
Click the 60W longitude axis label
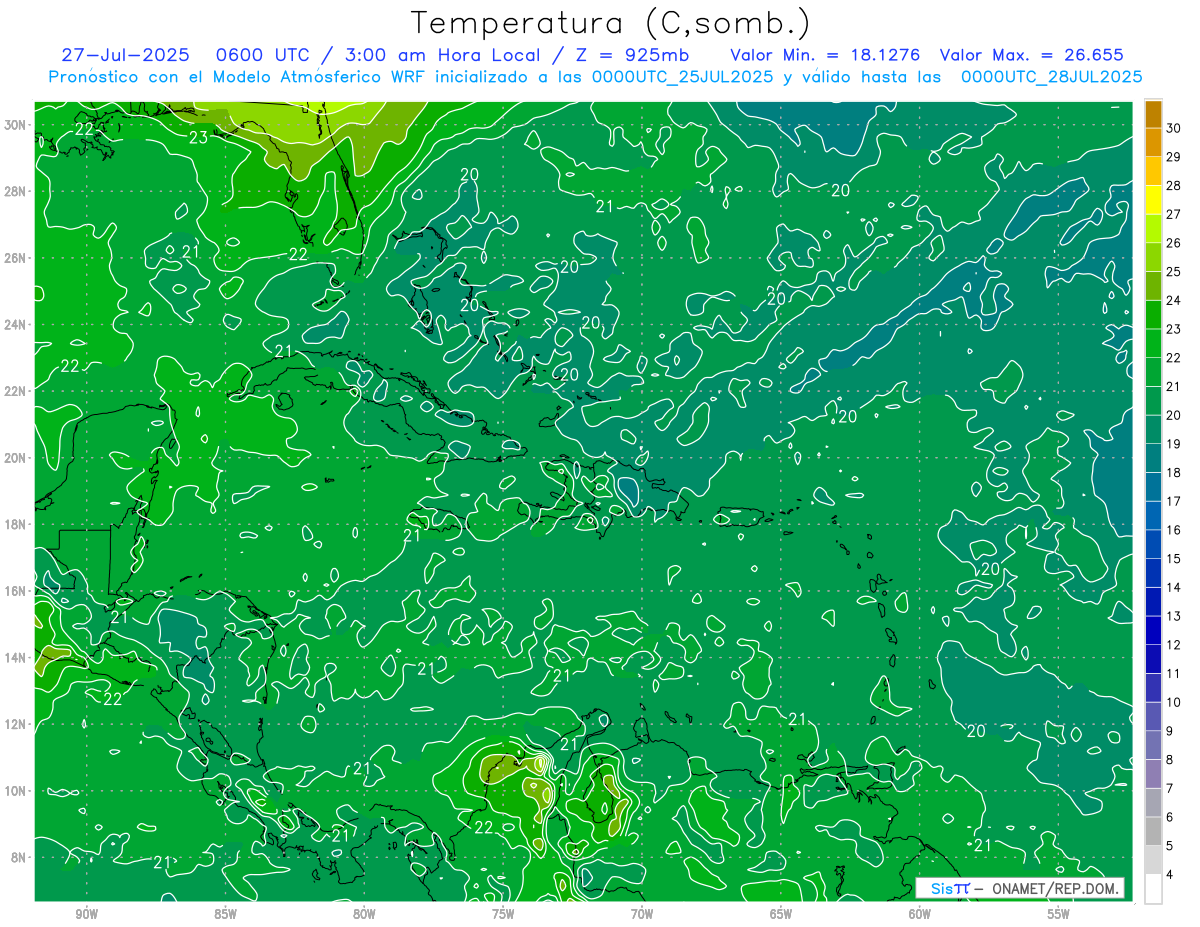920,915
